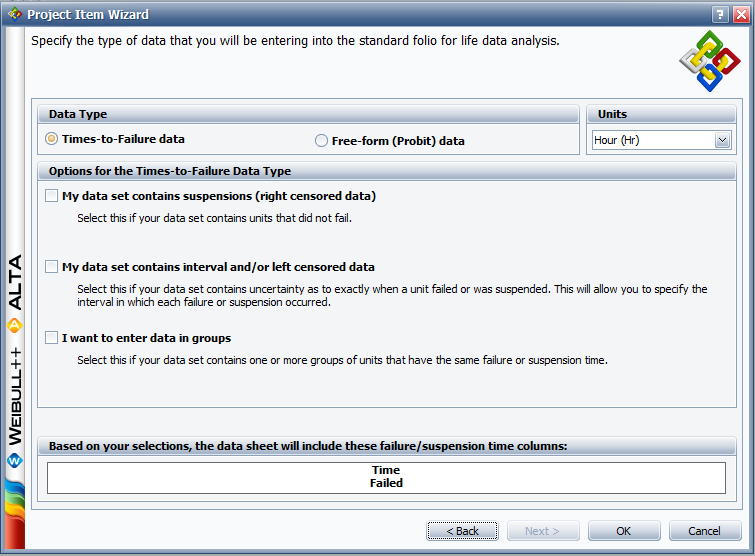Click the Weibull++ blue W icon
This screenshot has width=755, height=556.
(14, 461)
